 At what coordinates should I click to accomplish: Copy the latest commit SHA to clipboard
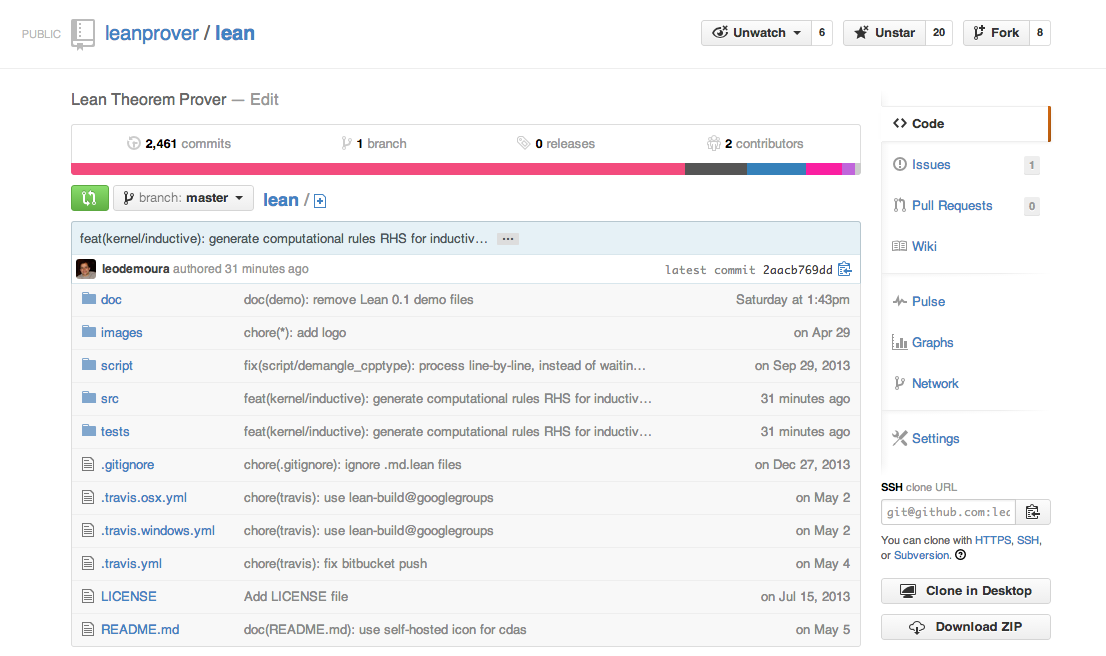[845, 269]
